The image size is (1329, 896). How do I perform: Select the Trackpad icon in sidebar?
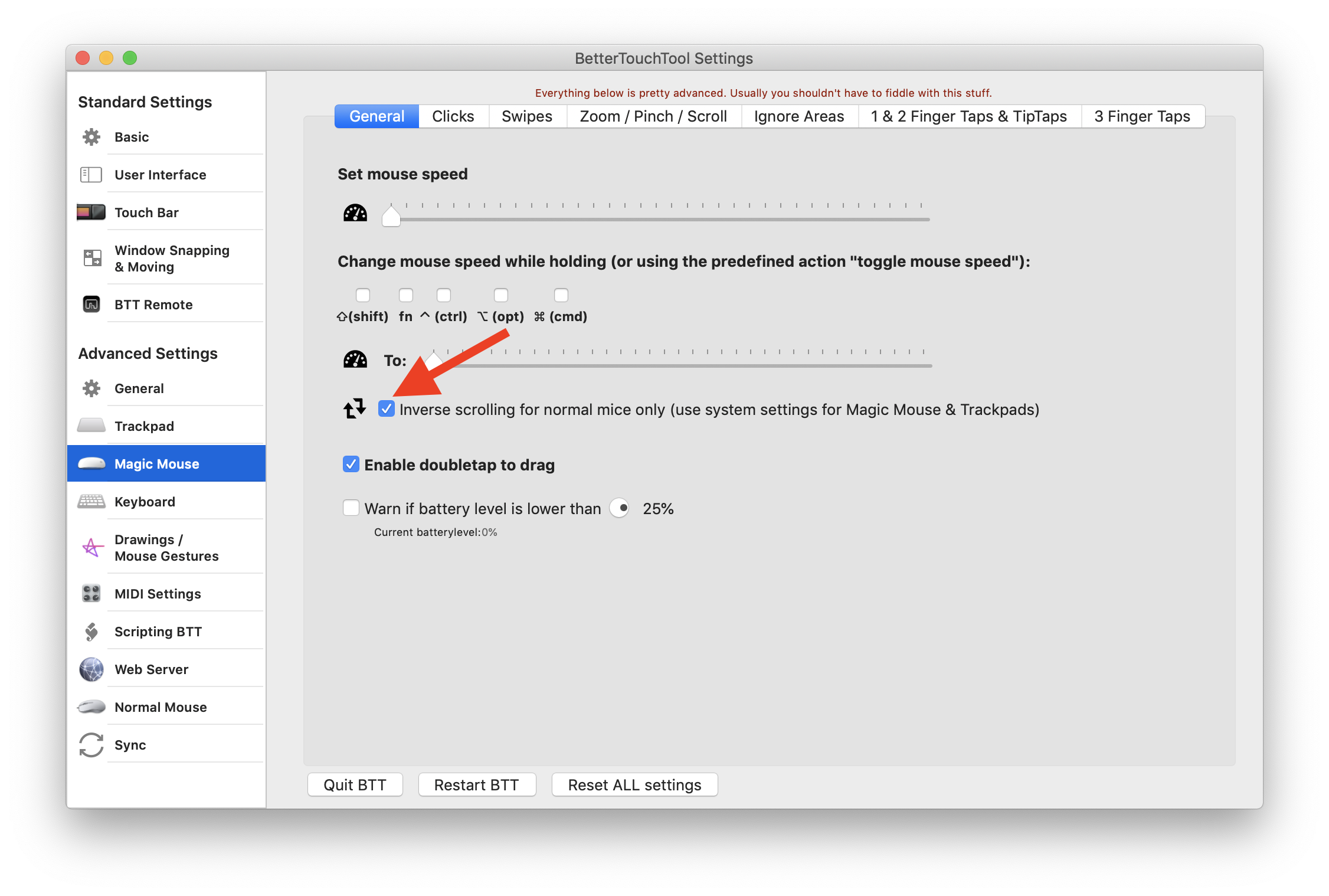pyautogui.click(x=91, y=426)
